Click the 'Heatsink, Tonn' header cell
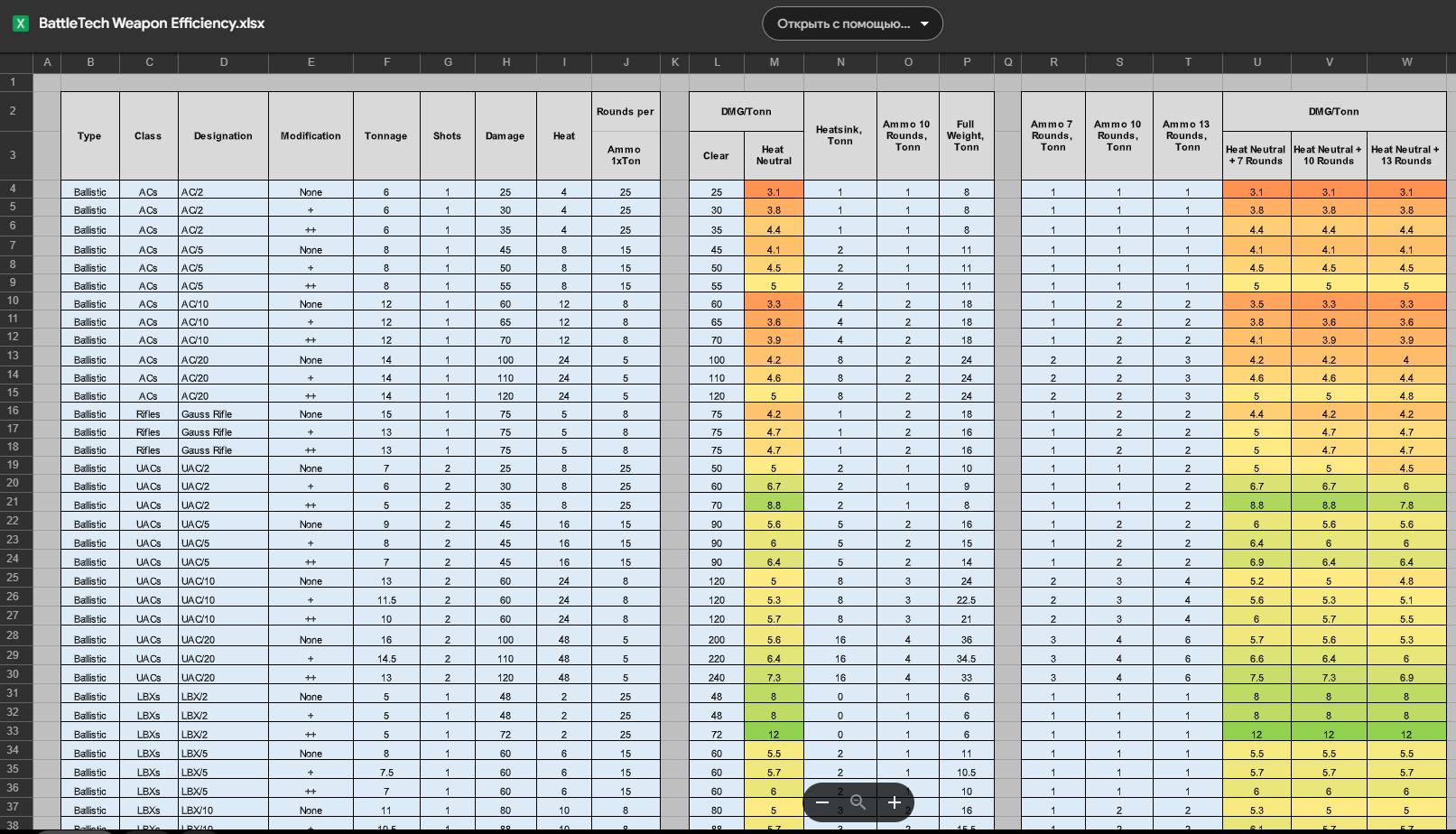Image resolution: width=1456 pixels, height=834 pixels. [839, 135]
